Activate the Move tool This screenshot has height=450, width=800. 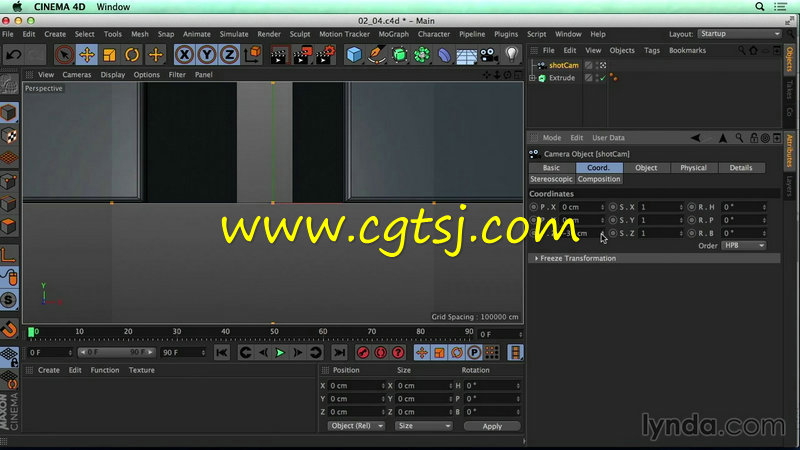tap(87, 55)
